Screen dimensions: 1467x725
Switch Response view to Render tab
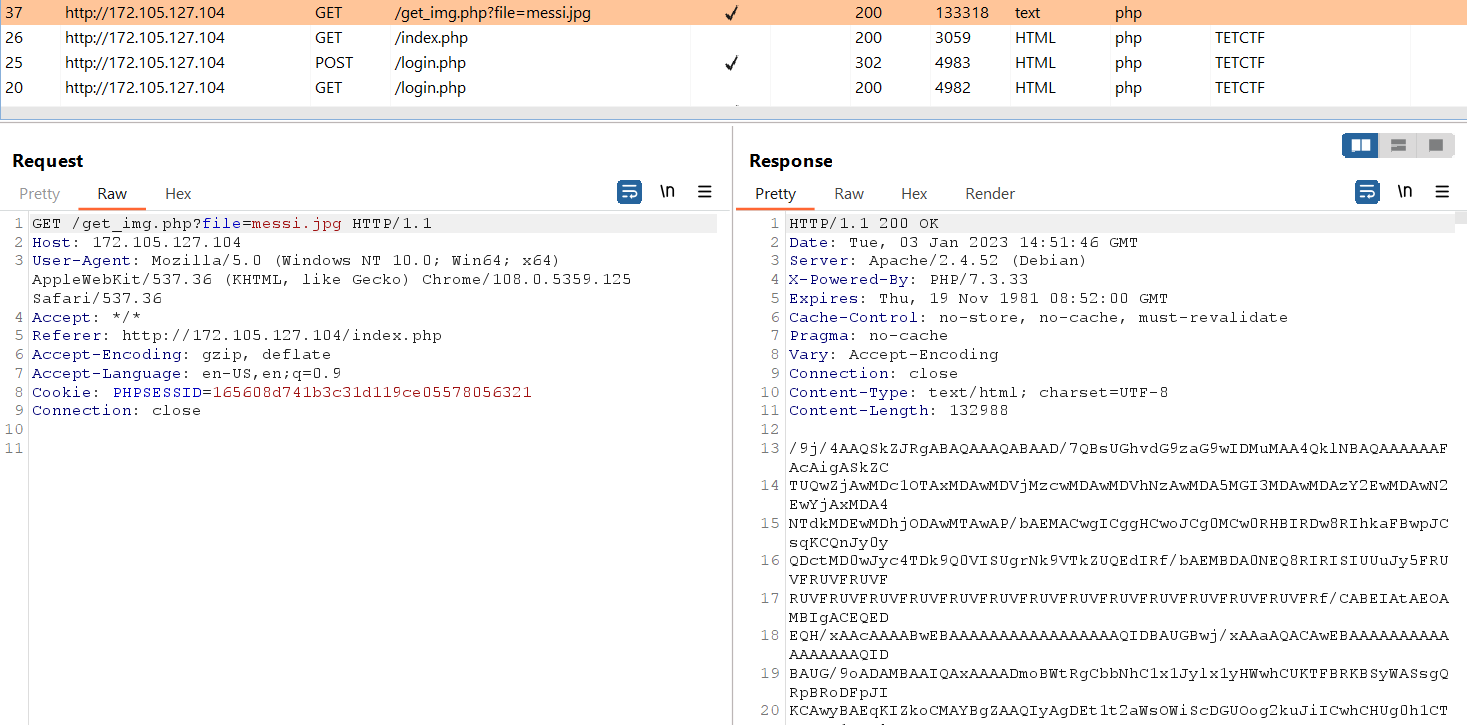point(990,194)
